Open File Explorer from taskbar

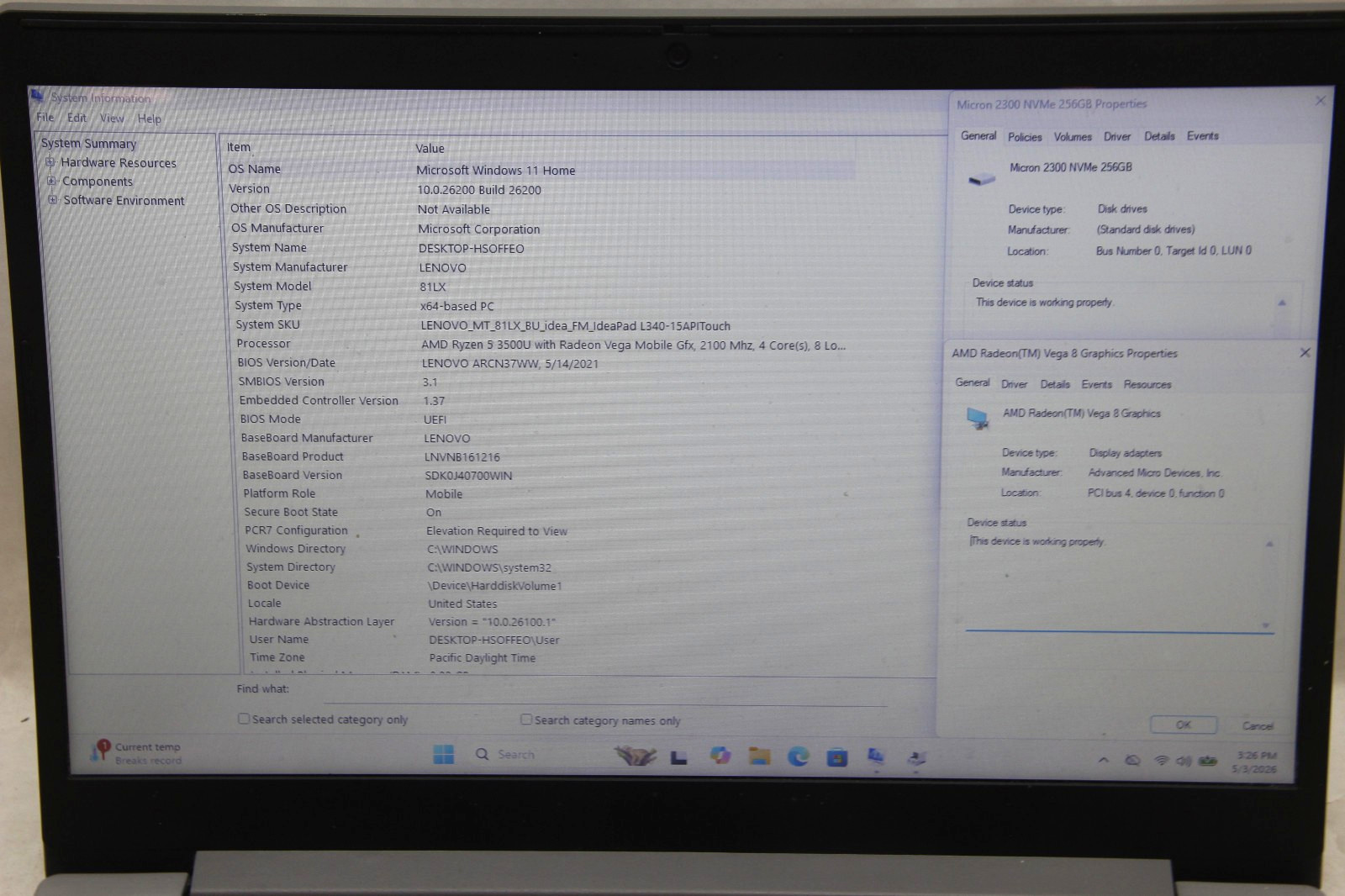(759, 756)
